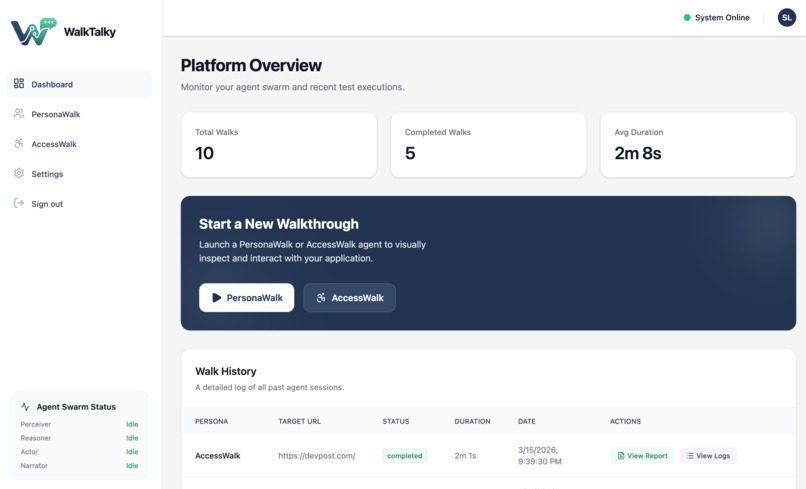The image size is (806, 489).
Task: Open the Dashboard menu item
Action: pos(79,84)
